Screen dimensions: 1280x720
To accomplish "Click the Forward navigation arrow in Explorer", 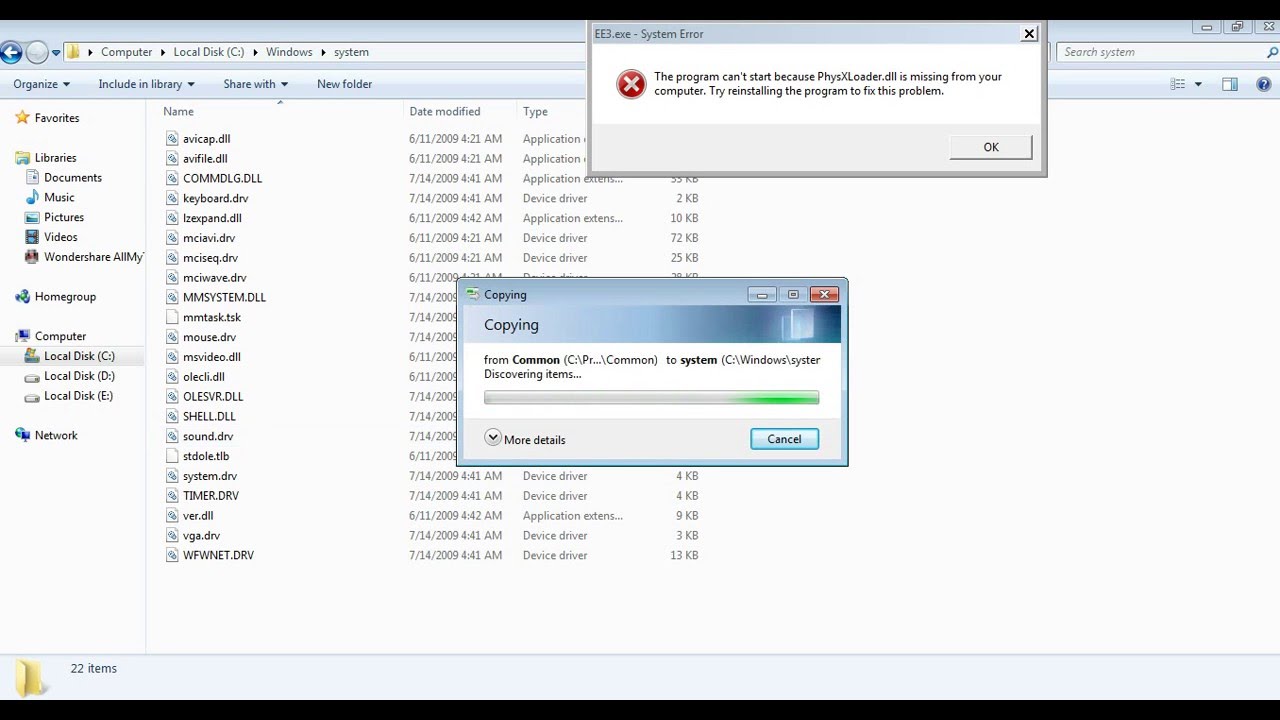I will point(37,52).
